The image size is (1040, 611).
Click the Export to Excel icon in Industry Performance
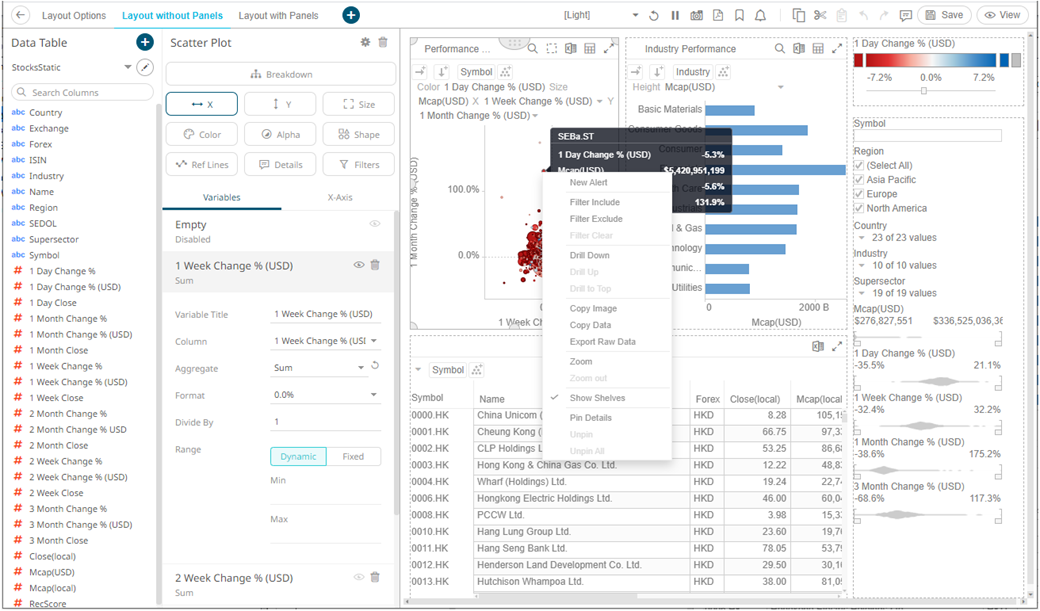click(x=801, y=48)
